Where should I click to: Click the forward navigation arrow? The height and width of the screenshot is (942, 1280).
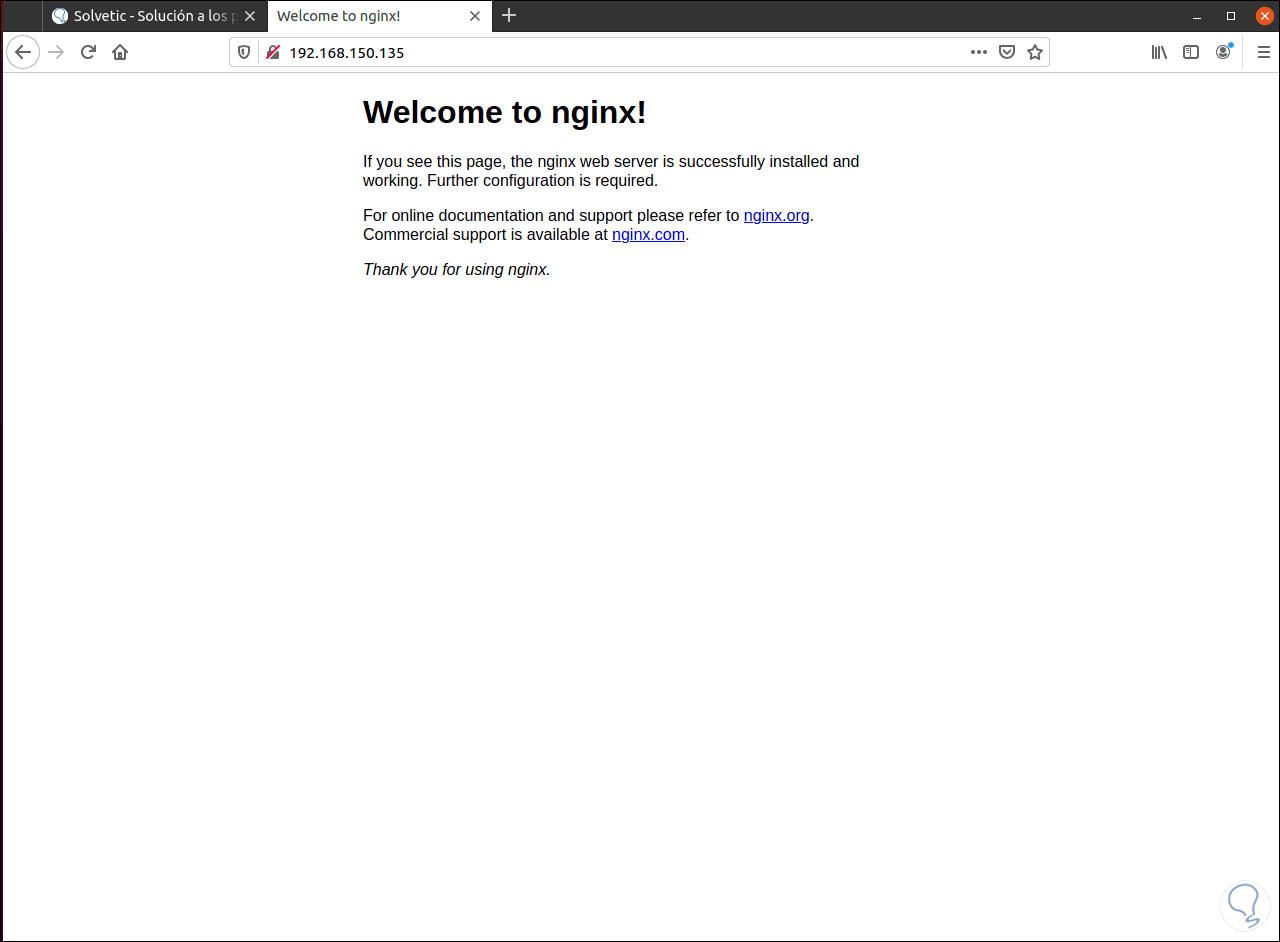click(56, 52)
